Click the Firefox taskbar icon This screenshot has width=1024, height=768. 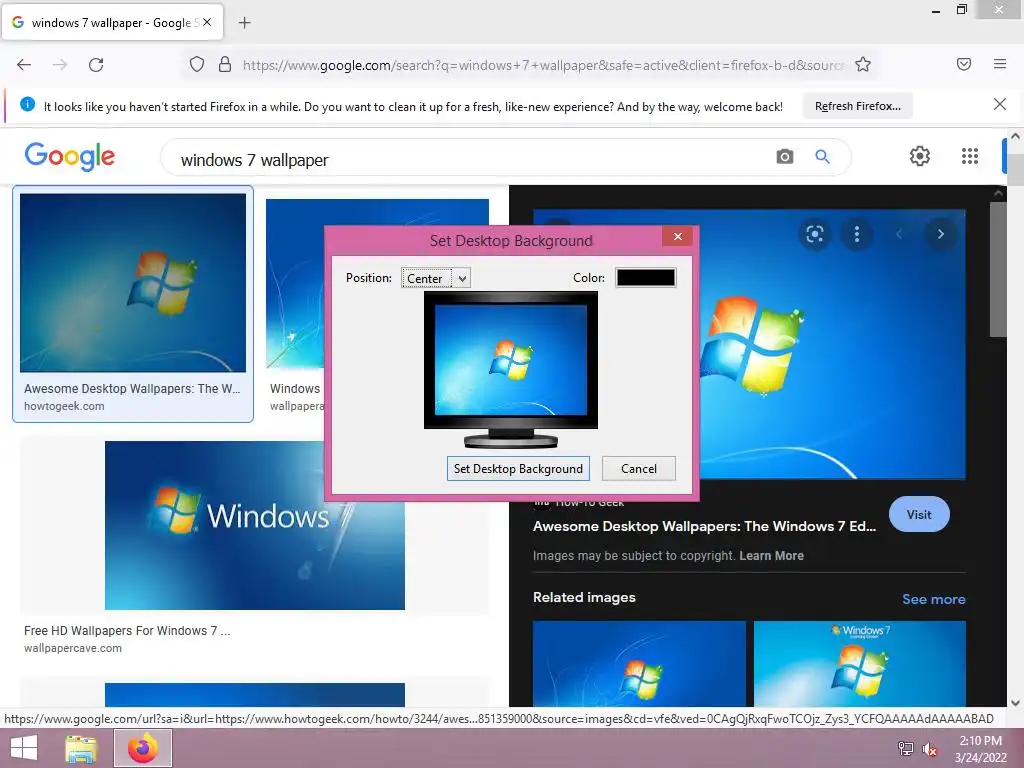143,748
